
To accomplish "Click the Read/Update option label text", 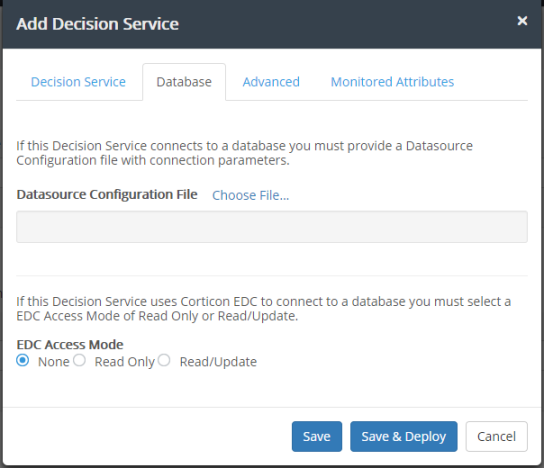I will [x=218, y=362].
